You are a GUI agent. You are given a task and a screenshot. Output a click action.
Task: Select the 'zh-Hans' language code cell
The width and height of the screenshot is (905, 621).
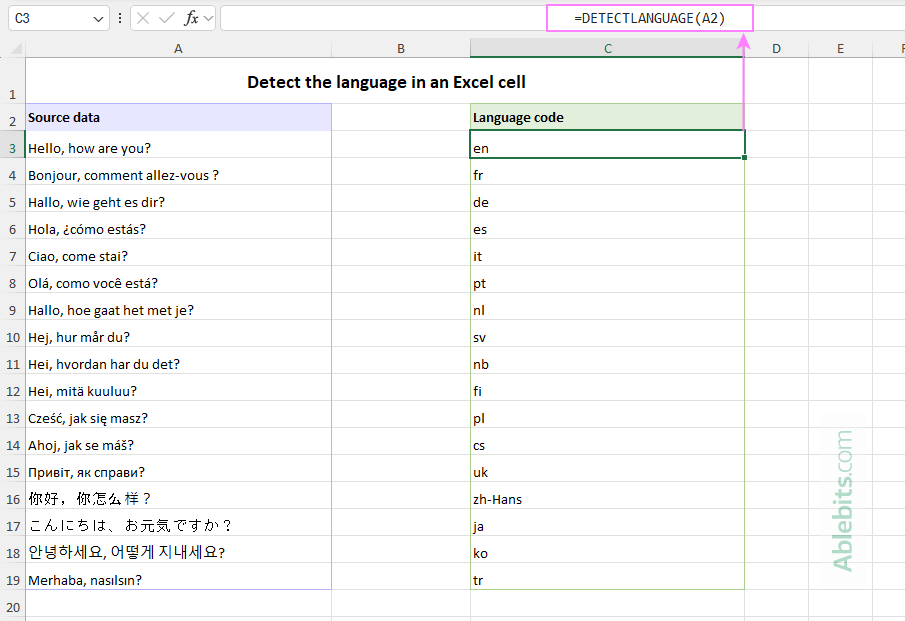607,495
